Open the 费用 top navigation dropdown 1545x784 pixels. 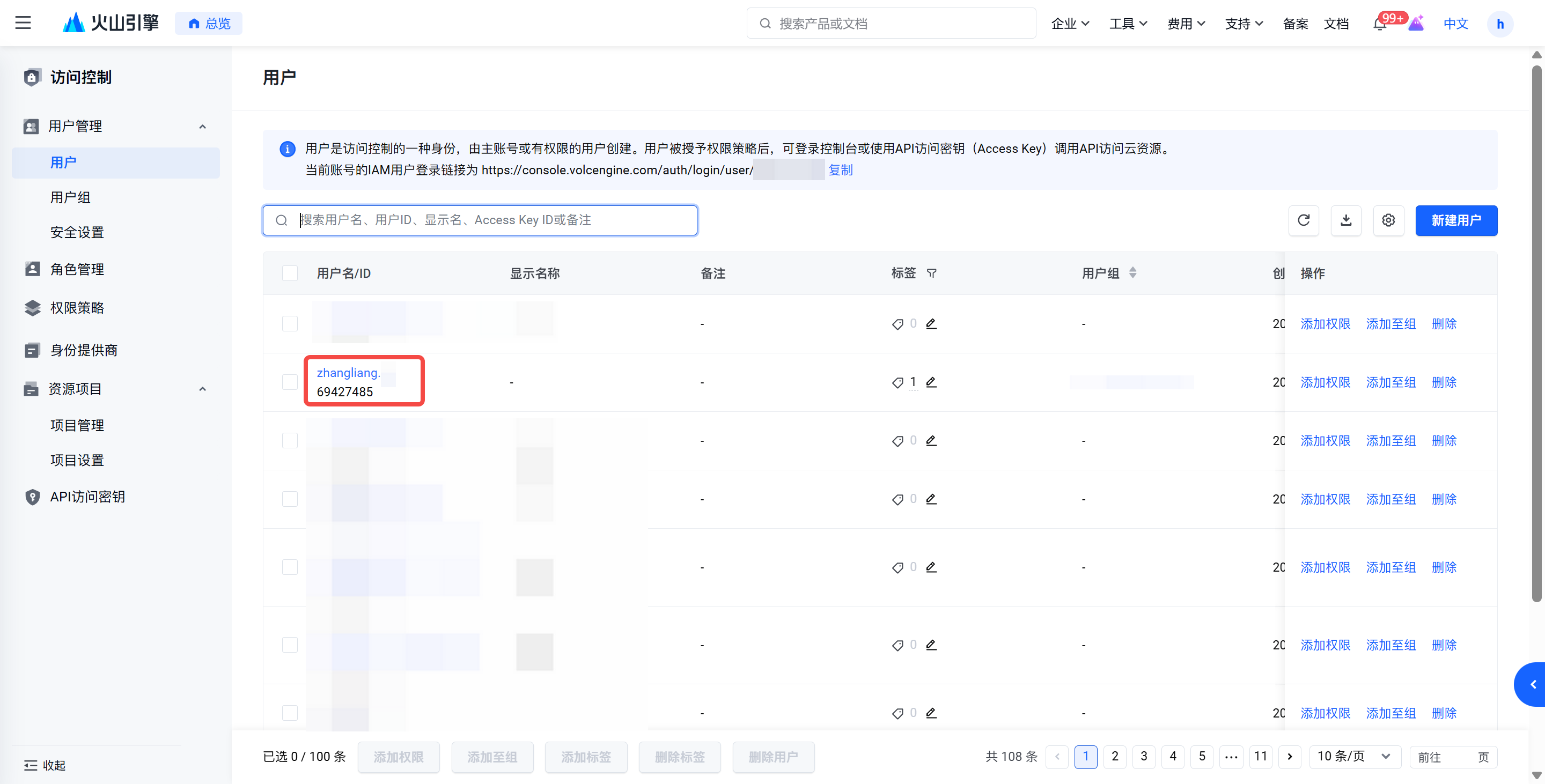point(1185,24)
